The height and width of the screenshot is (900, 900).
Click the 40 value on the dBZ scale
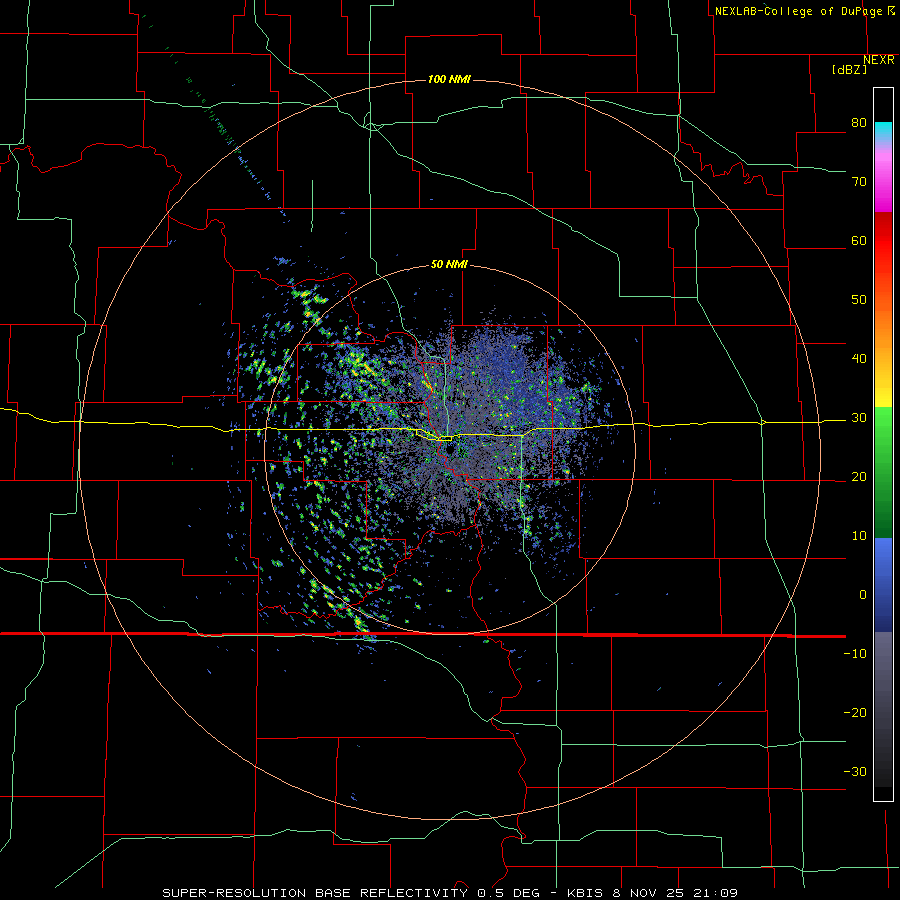(859, 359)
